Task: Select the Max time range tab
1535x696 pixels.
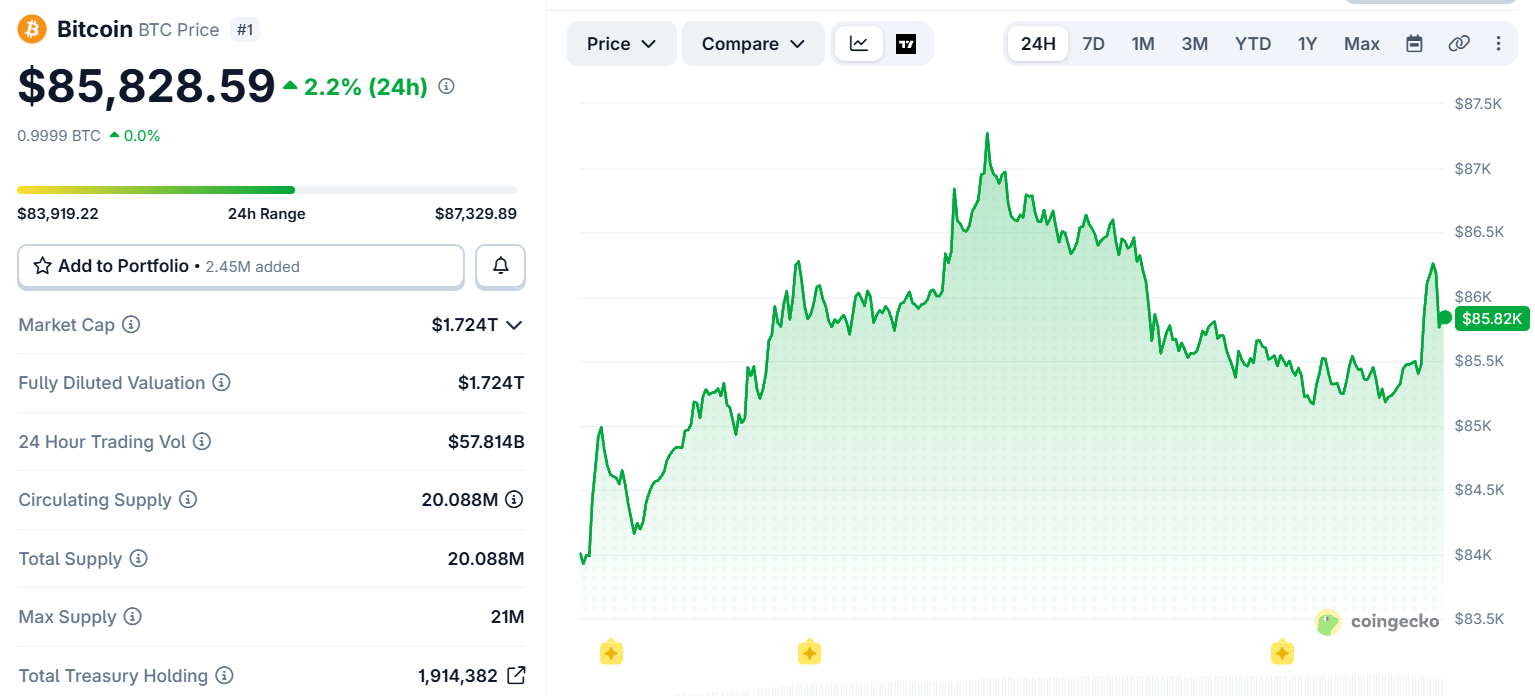Action: [1362, 44]
